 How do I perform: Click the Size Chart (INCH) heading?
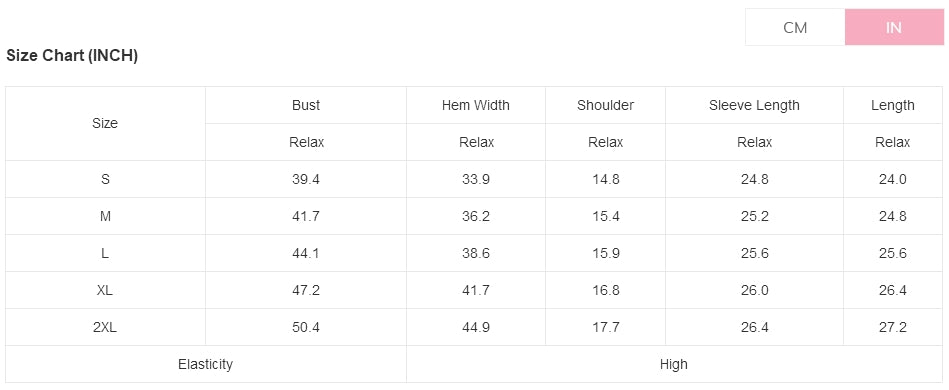72,56
